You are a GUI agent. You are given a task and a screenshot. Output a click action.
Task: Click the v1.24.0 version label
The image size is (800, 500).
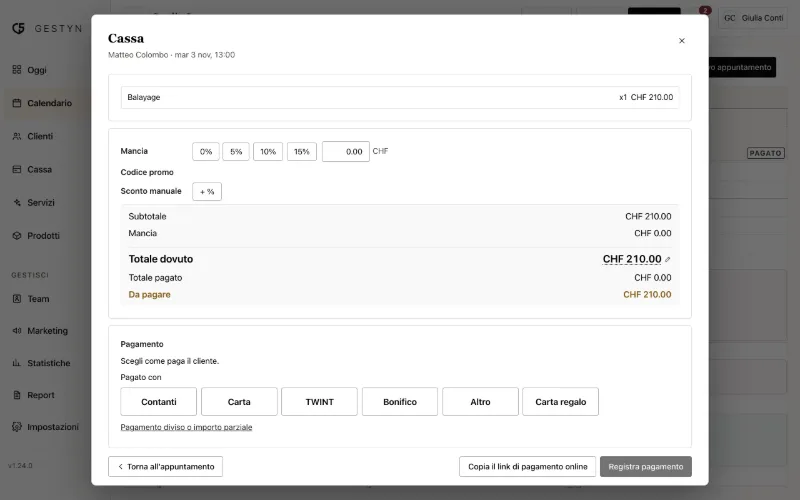(x=20, y=465)
